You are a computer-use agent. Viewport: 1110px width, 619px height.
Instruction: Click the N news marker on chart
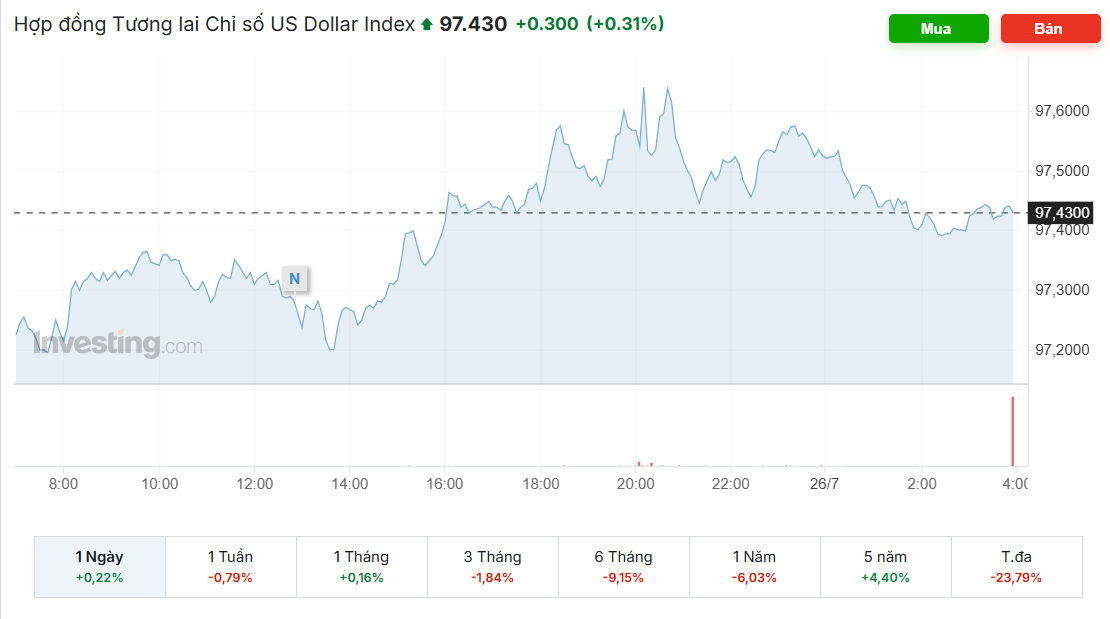tap(294, 279)
